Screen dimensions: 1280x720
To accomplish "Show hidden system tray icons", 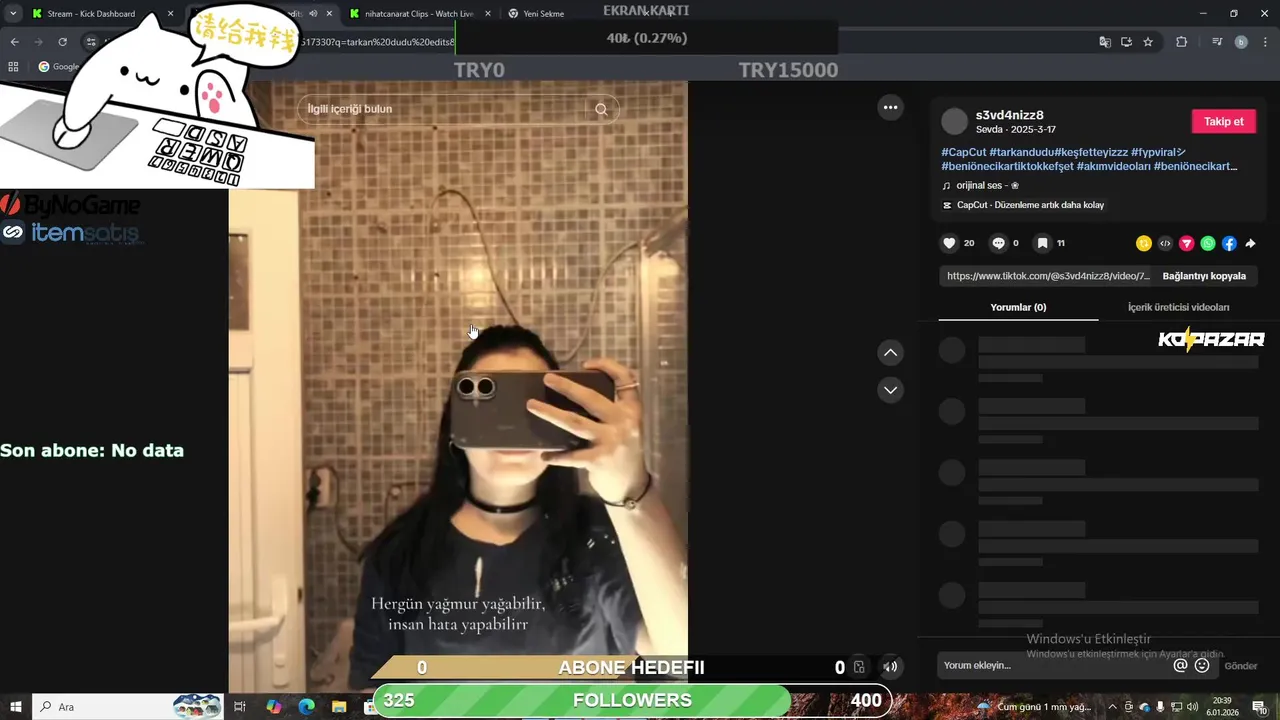I will 1112,706.
